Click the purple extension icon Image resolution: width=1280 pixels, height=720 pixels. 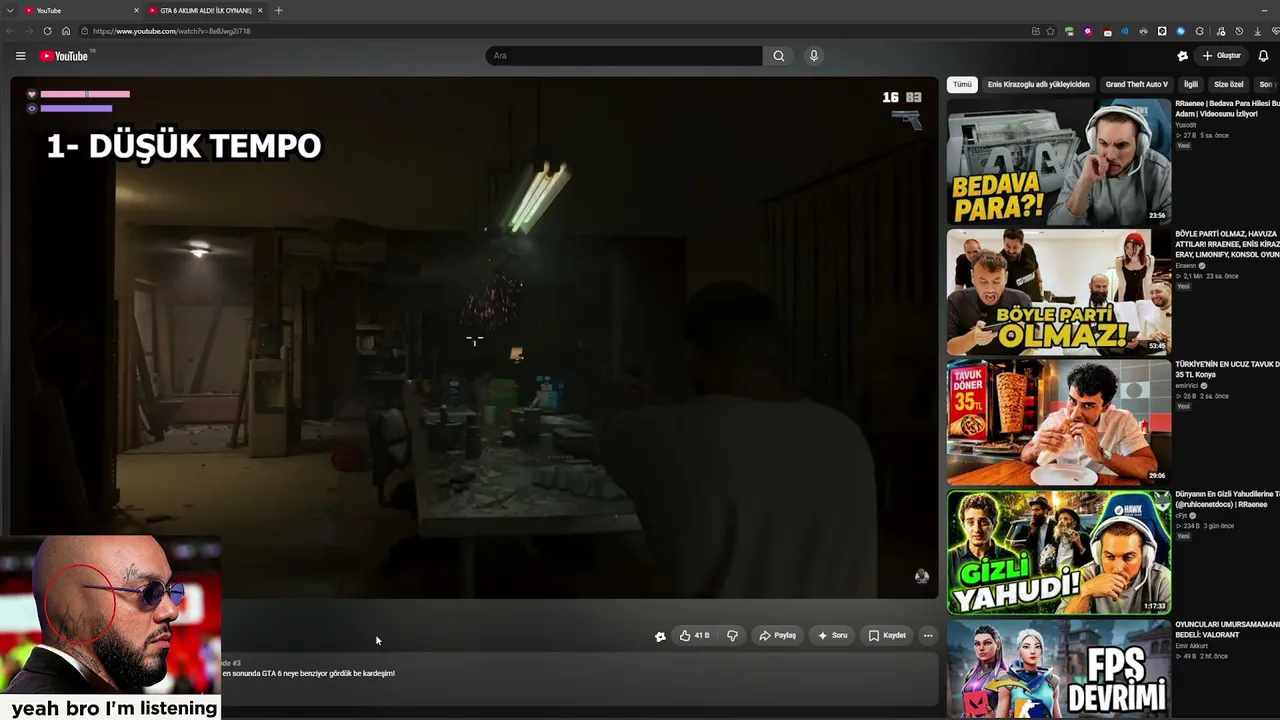click(x=1088, y=31)
